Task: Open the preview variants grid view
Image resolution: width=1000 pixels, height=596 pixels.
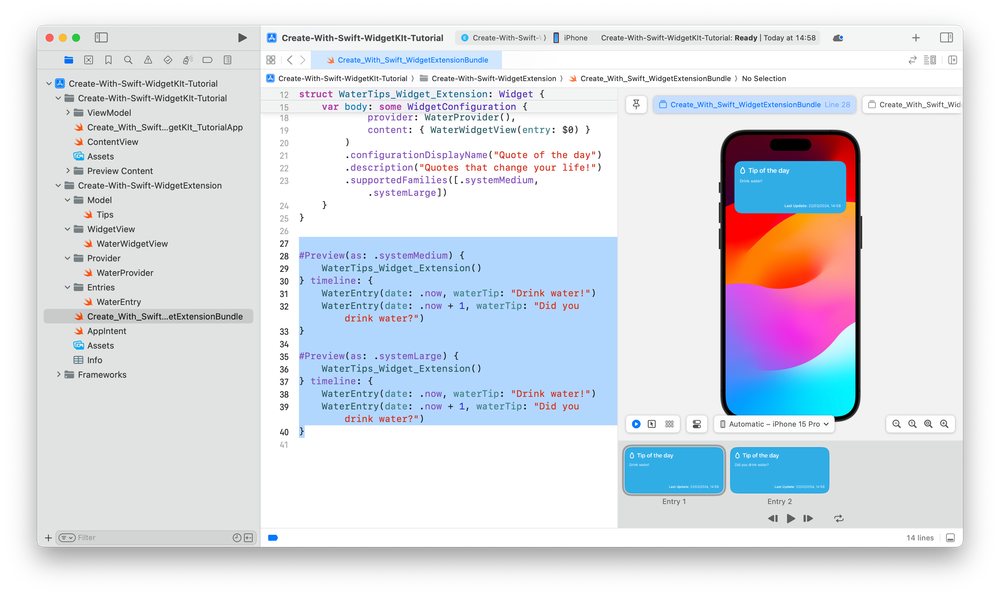Action: click(x=668, y=424)
